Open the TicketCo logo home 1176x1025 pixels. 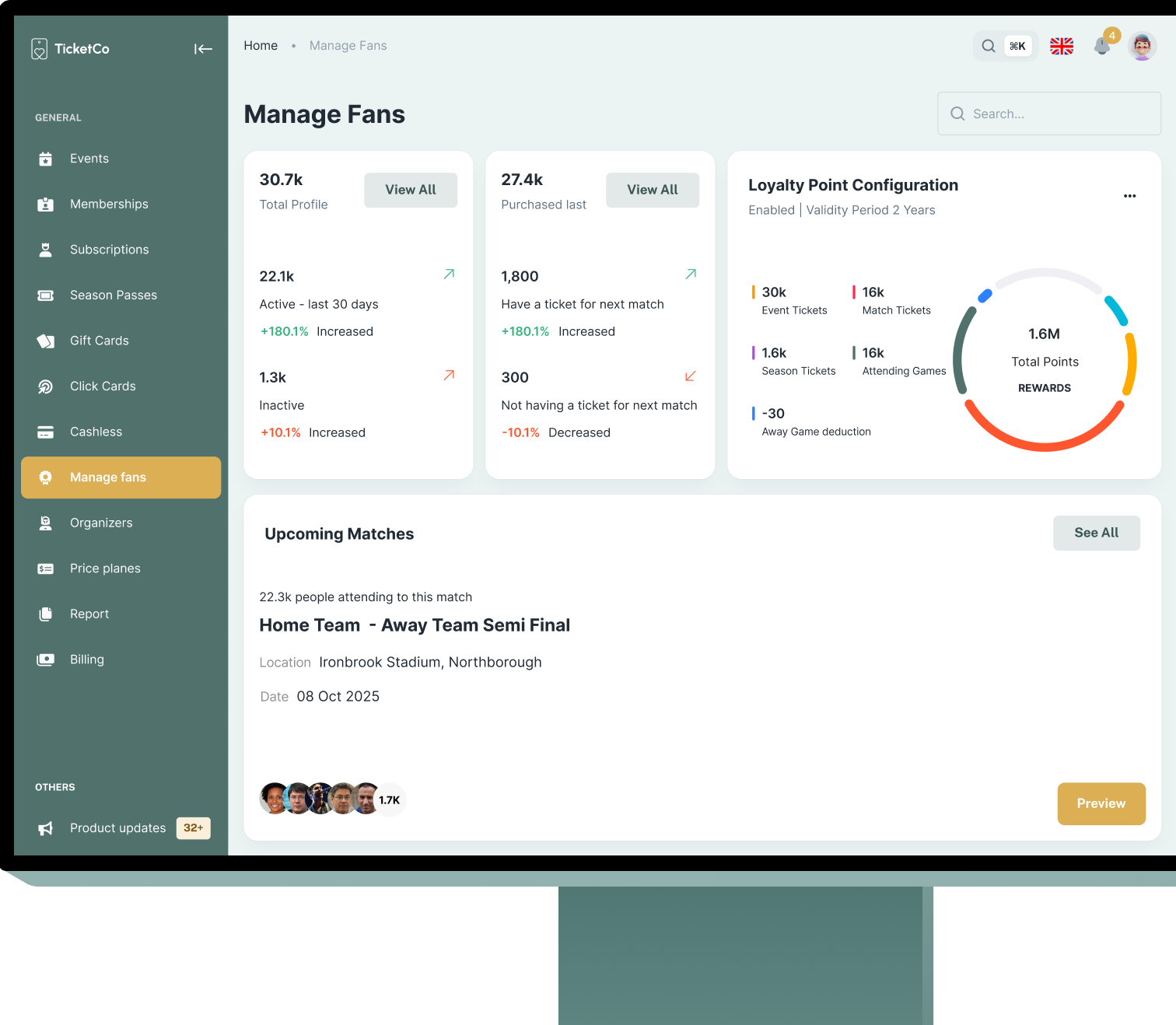point(71,49)
